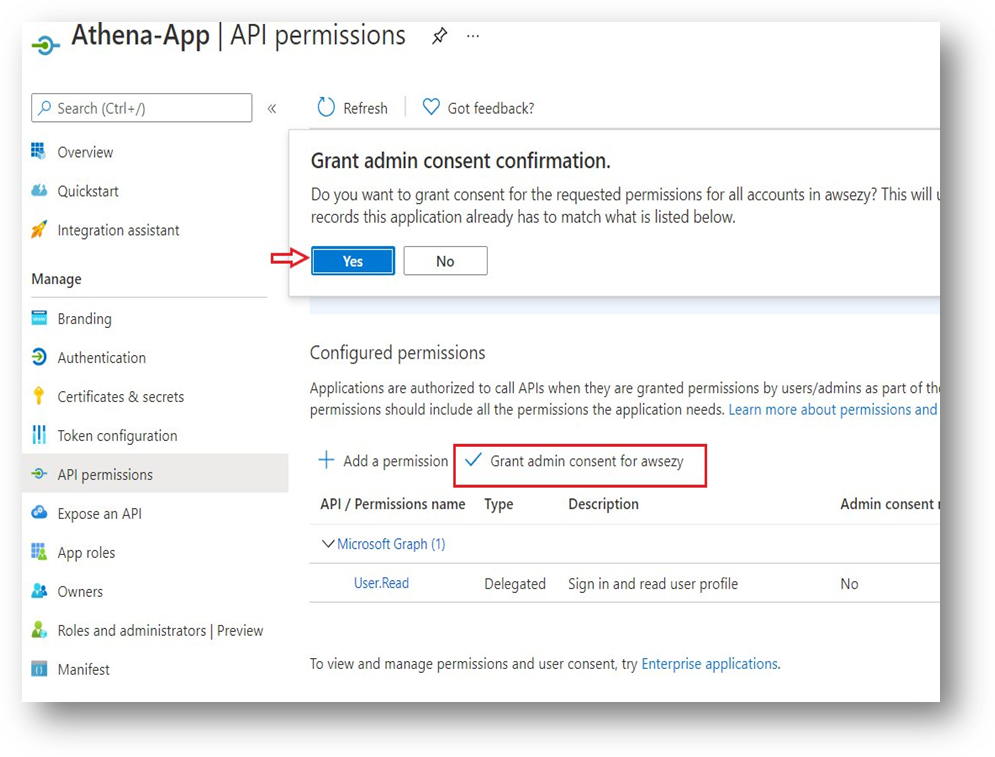Click the Overview grid icon

click(x=39, y=152)
